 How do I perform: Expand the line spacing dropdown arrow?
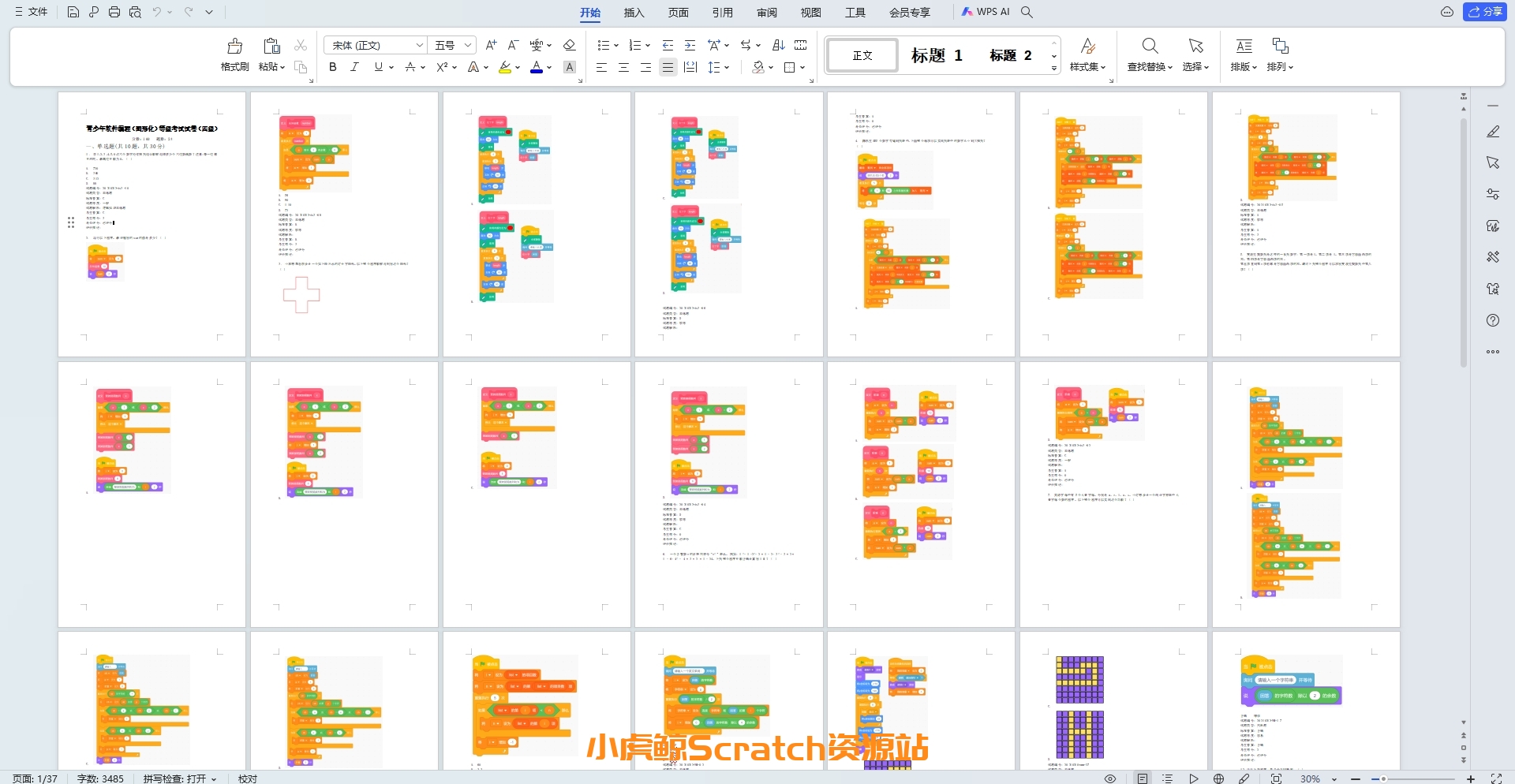pyautogui.click(x=727, y=68)
